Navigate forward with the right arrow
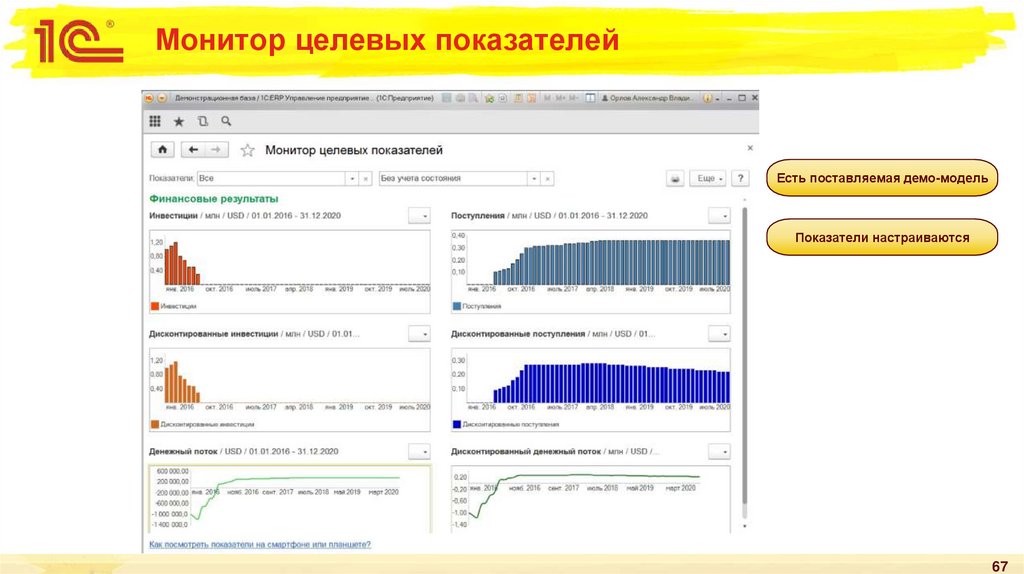This screenshot has width=1024, height=574. pos(216,150)
